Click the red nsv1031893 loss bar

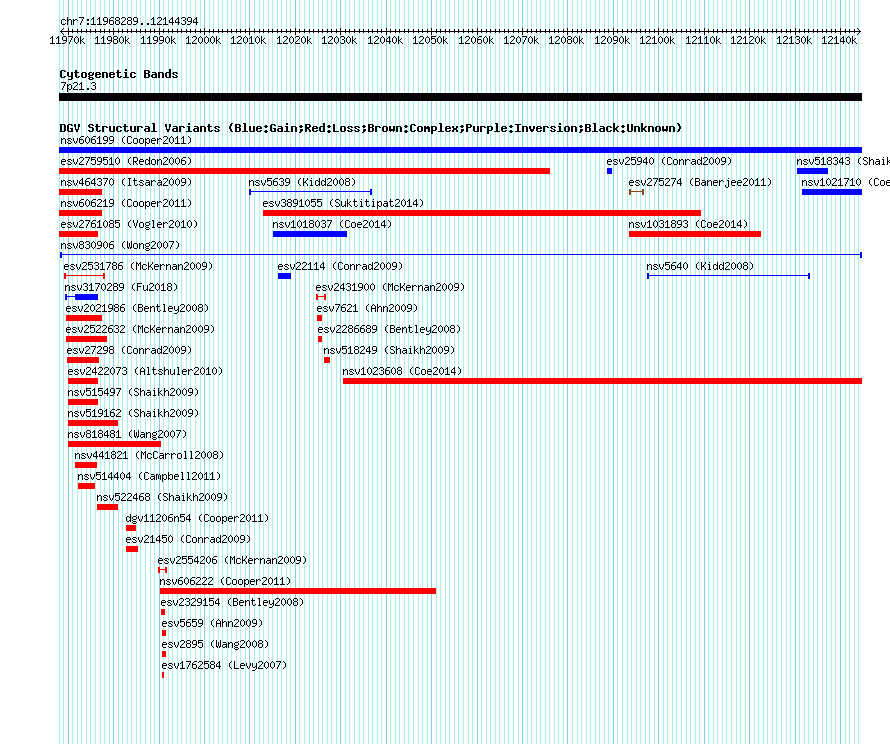[695, 234]
